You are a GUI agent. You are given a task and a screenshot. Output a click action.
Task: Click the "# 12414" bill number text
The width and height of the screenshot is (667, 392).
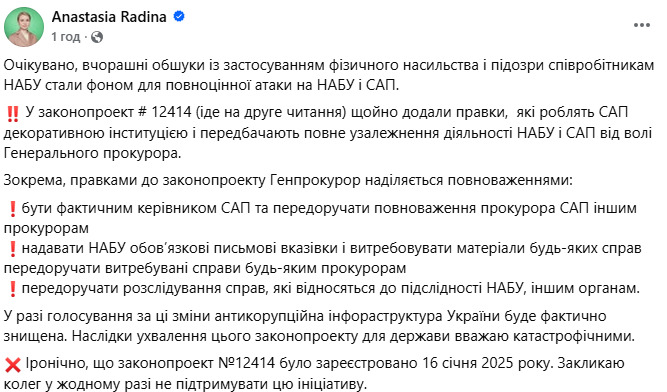pyautogui.click(x=165, y=112)
